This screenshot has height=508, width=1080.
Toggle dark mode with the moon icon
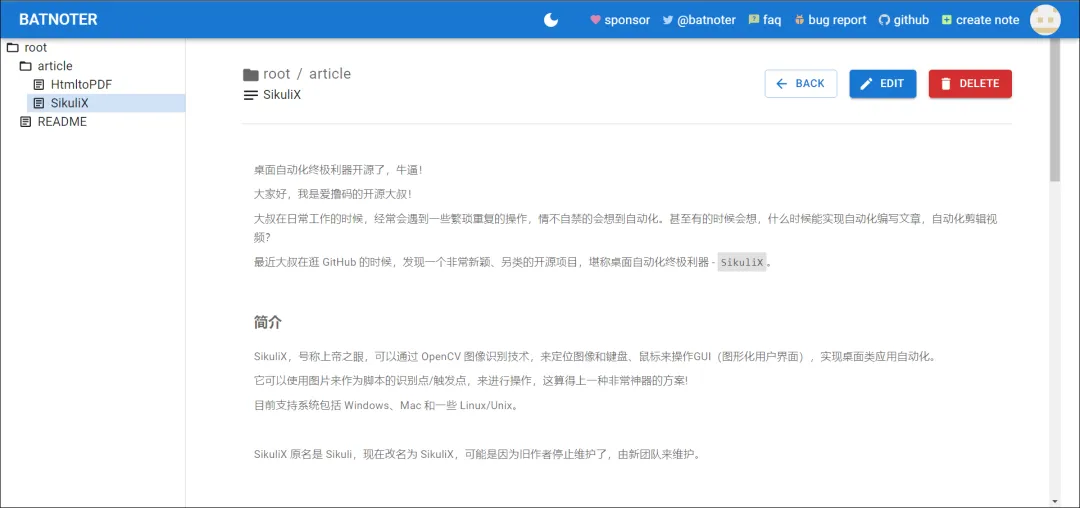tap(551, 20)
